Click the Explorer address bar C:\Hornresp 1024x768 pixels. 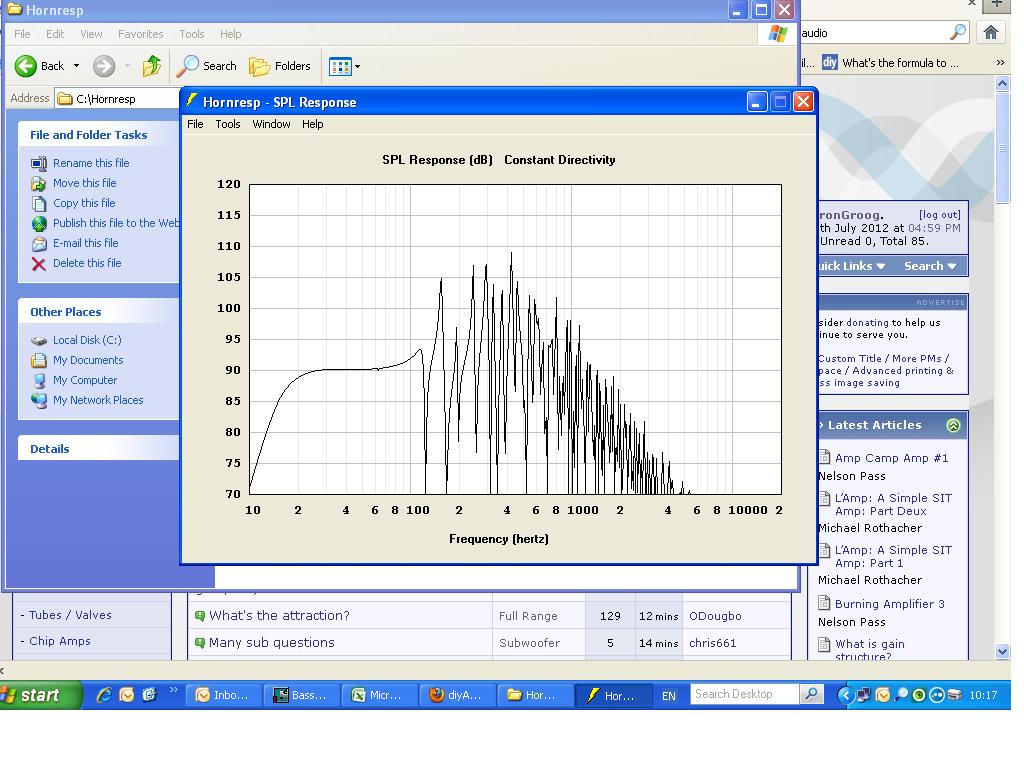[x=117, y=99]
